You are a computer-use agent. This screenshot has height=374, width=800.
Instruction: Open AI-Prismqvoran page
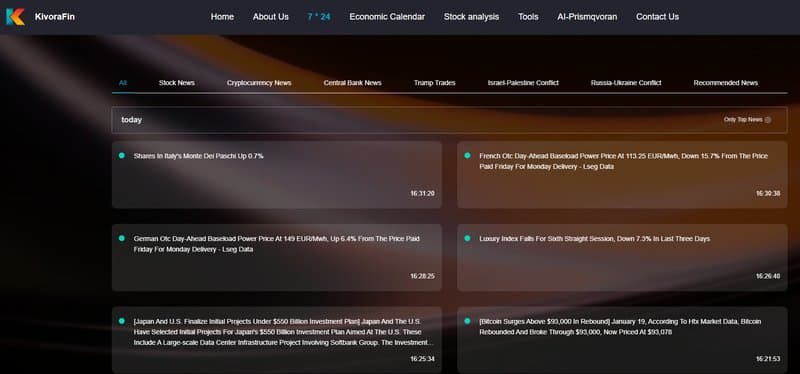tap(587, 17)
